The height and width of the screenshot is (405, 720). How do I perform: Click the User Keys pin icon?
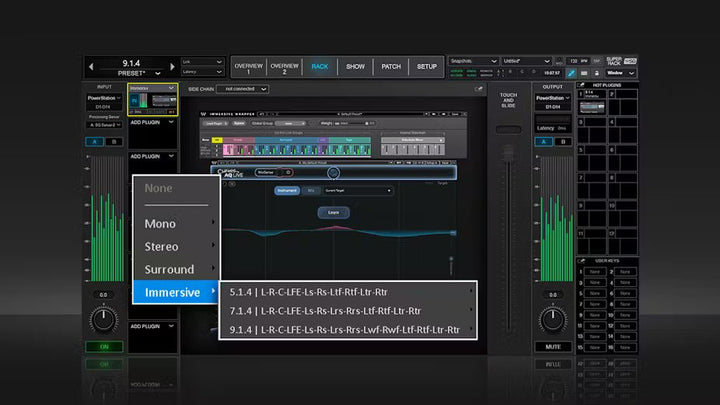point(581,261)
